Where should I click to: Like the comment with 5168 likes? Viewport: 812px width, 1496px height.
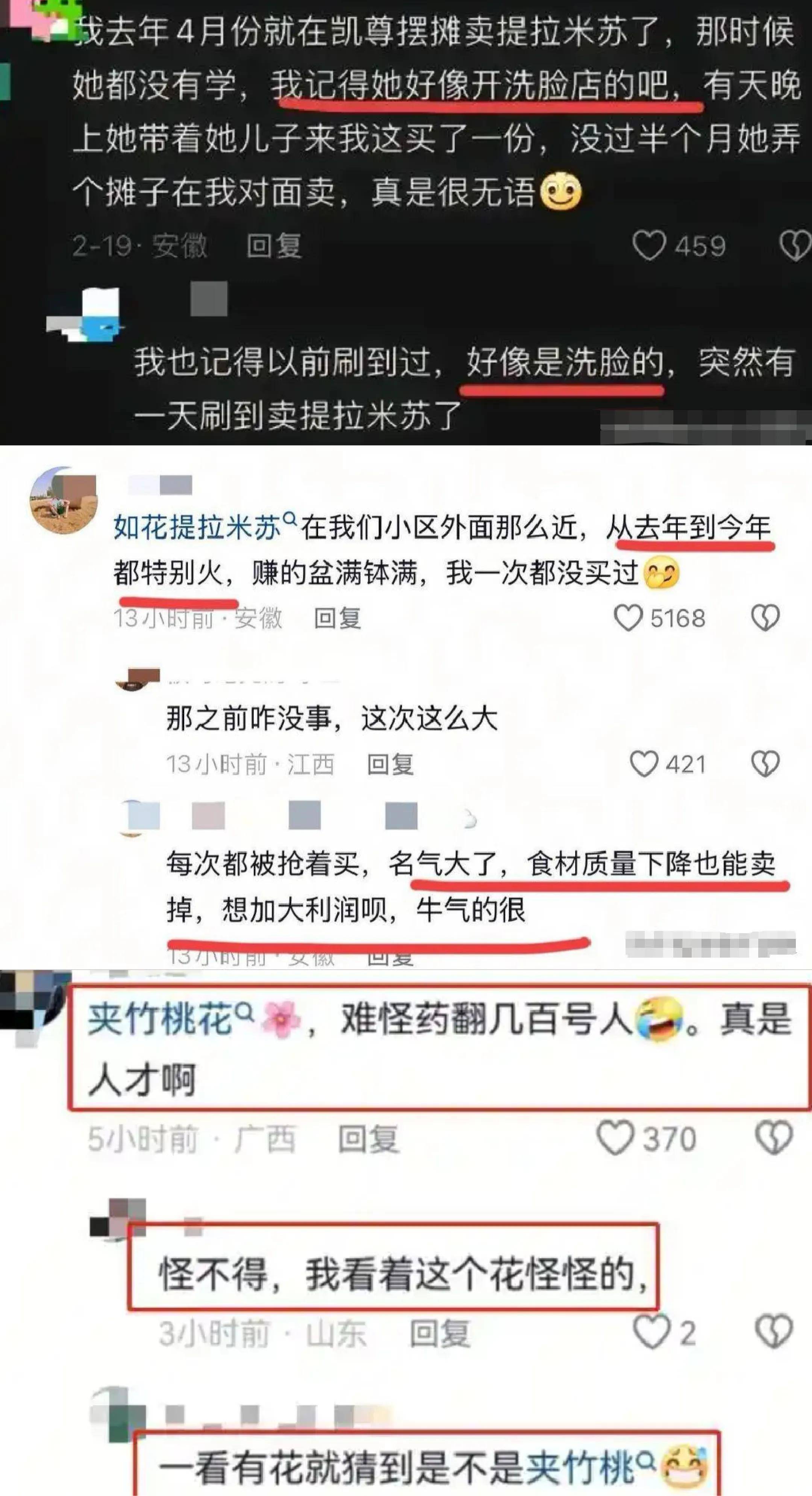click(629, 618)
